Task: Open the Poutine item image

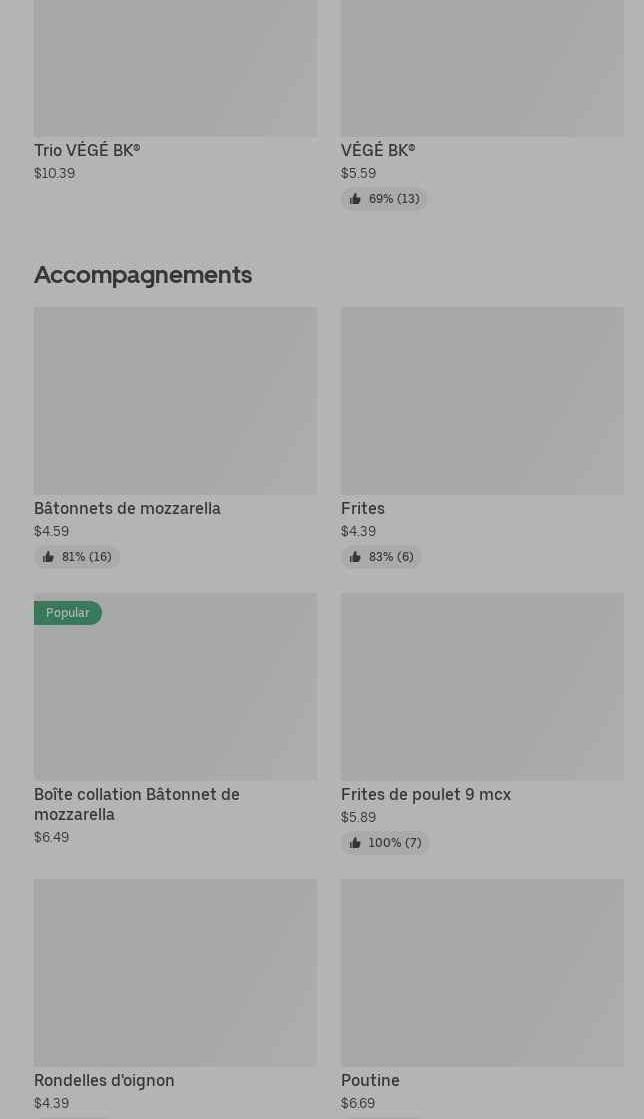Action: point(482,972)
